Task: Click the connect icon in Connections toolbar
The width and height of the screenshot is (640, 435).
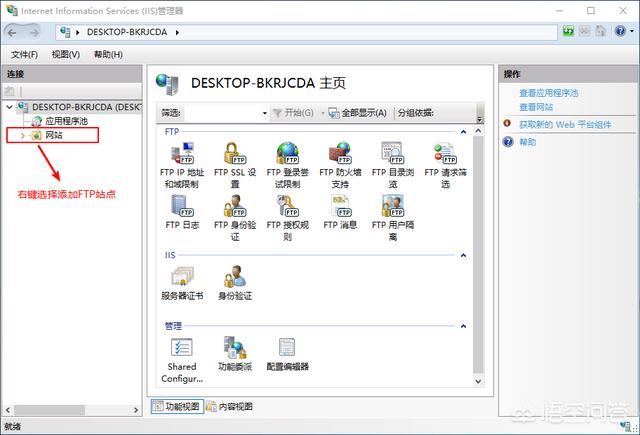Action: pos(9,91)
